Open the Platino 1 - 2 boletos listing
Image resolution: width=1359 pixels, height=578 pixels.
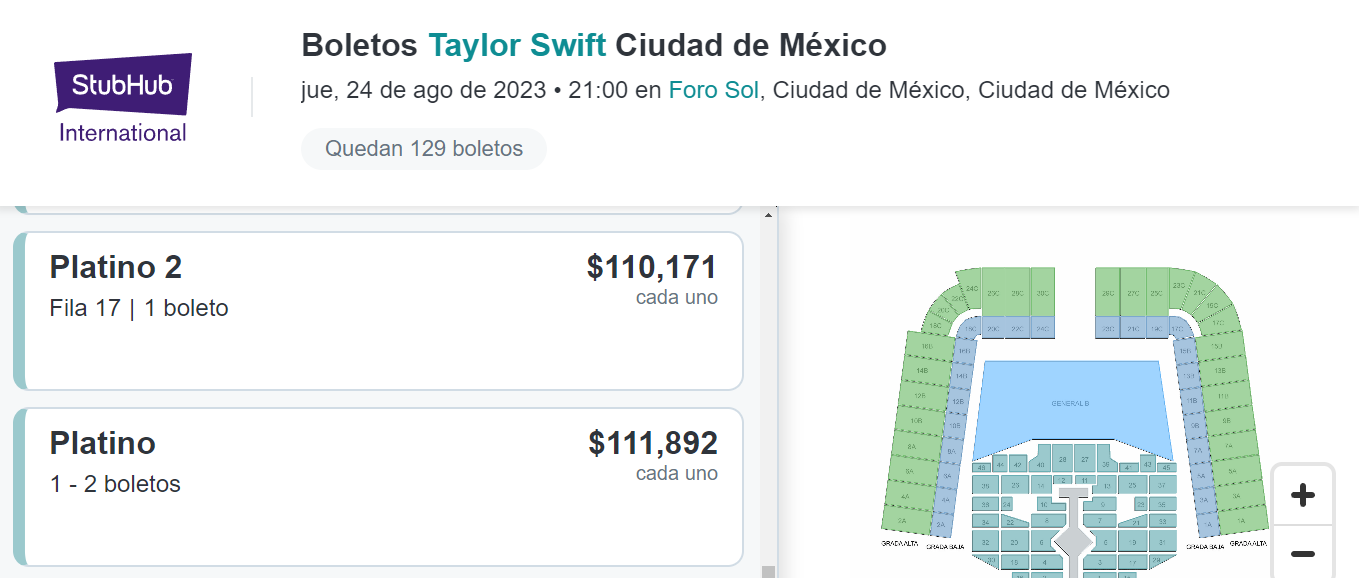(x=378, y=487)
